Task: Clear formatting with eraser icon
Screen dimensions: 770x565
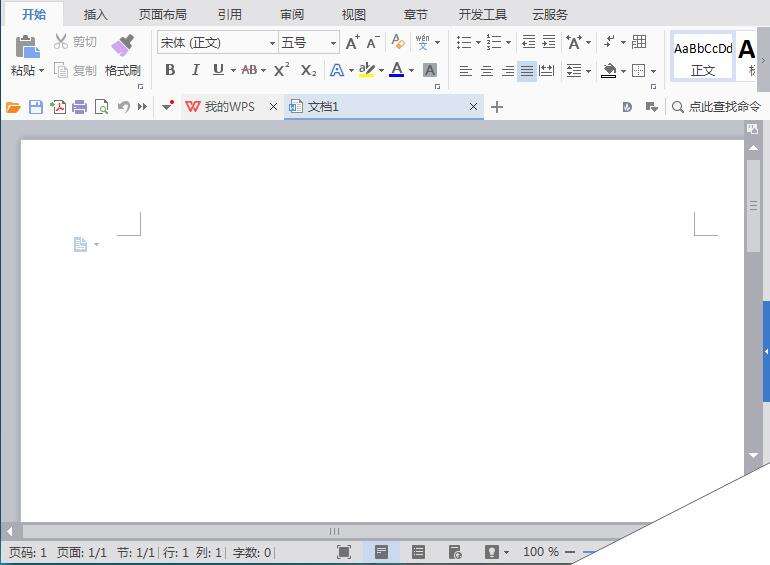Action: pyautogui.click(x=398, y=42)
